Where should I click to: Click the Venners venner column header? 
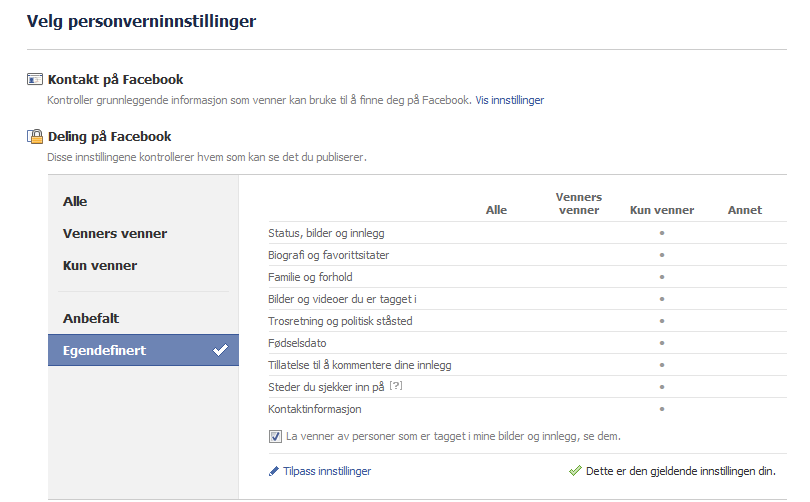(579, 203)
